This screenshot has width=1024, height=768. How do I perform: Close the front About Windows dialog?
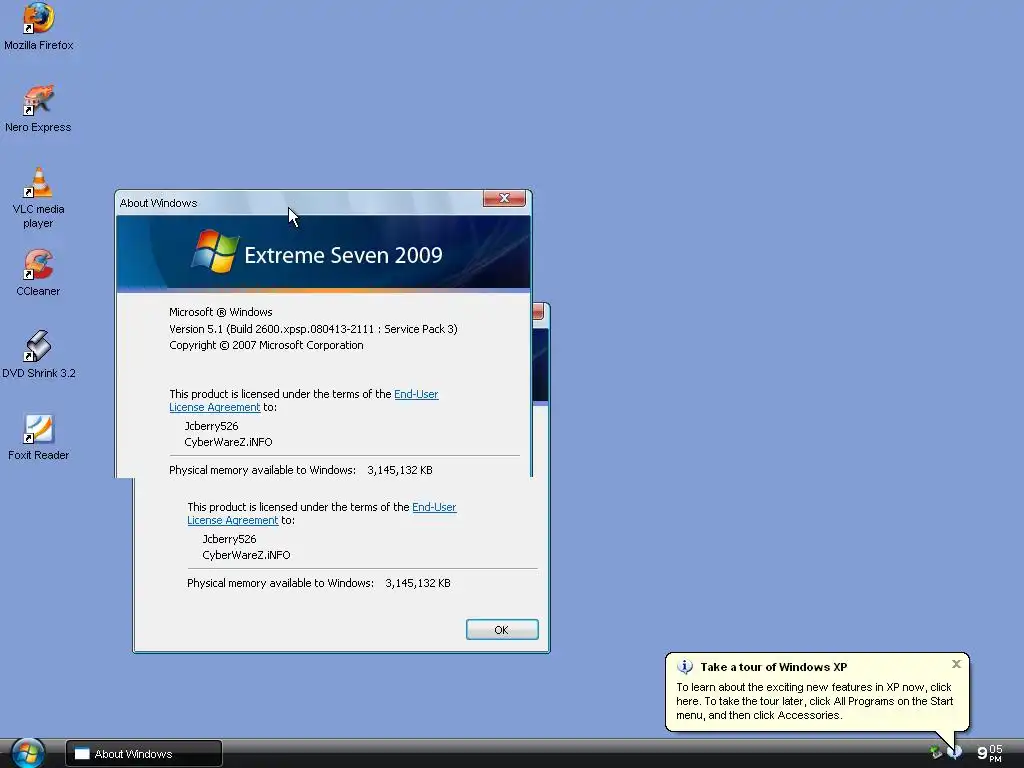tap(504, 198)
